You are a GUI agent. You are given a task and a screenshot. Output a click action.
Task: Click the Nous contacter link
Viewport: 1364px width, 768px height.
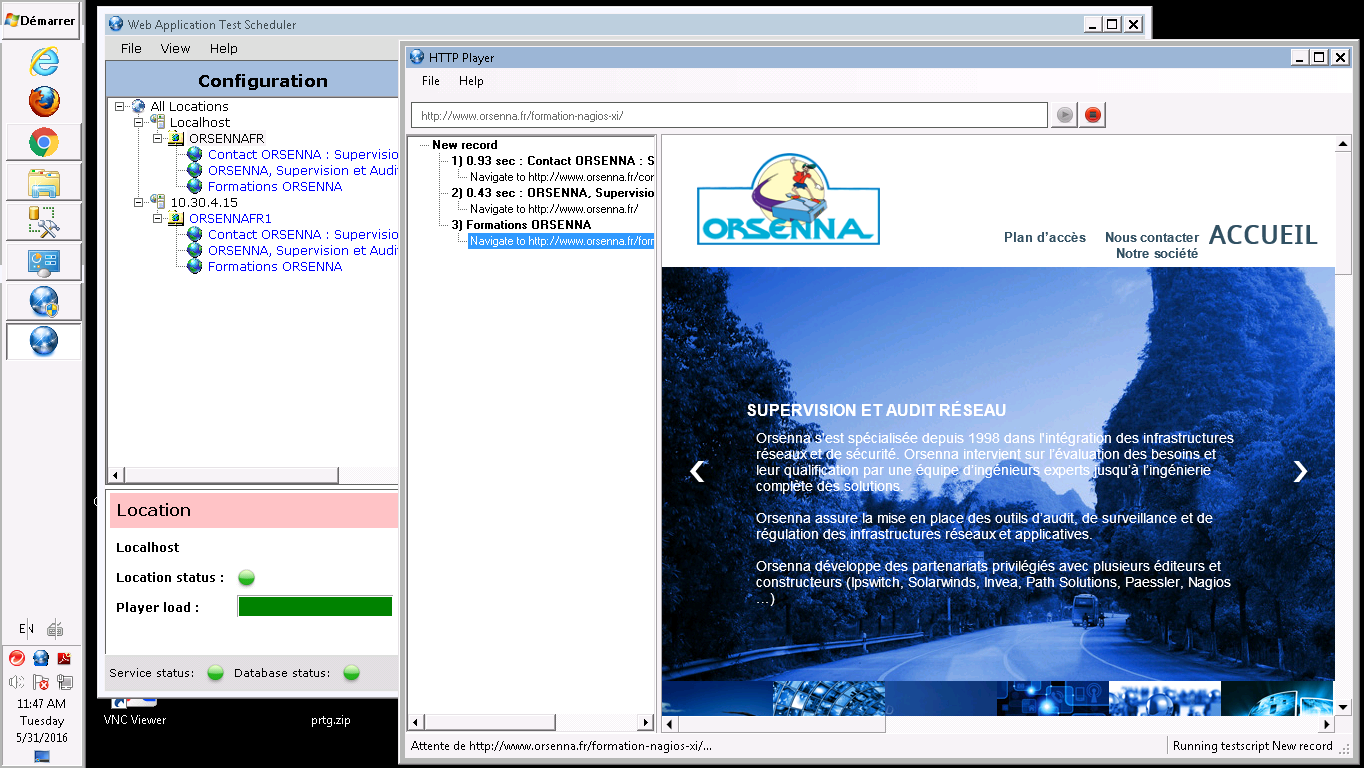pos(1152,237)
